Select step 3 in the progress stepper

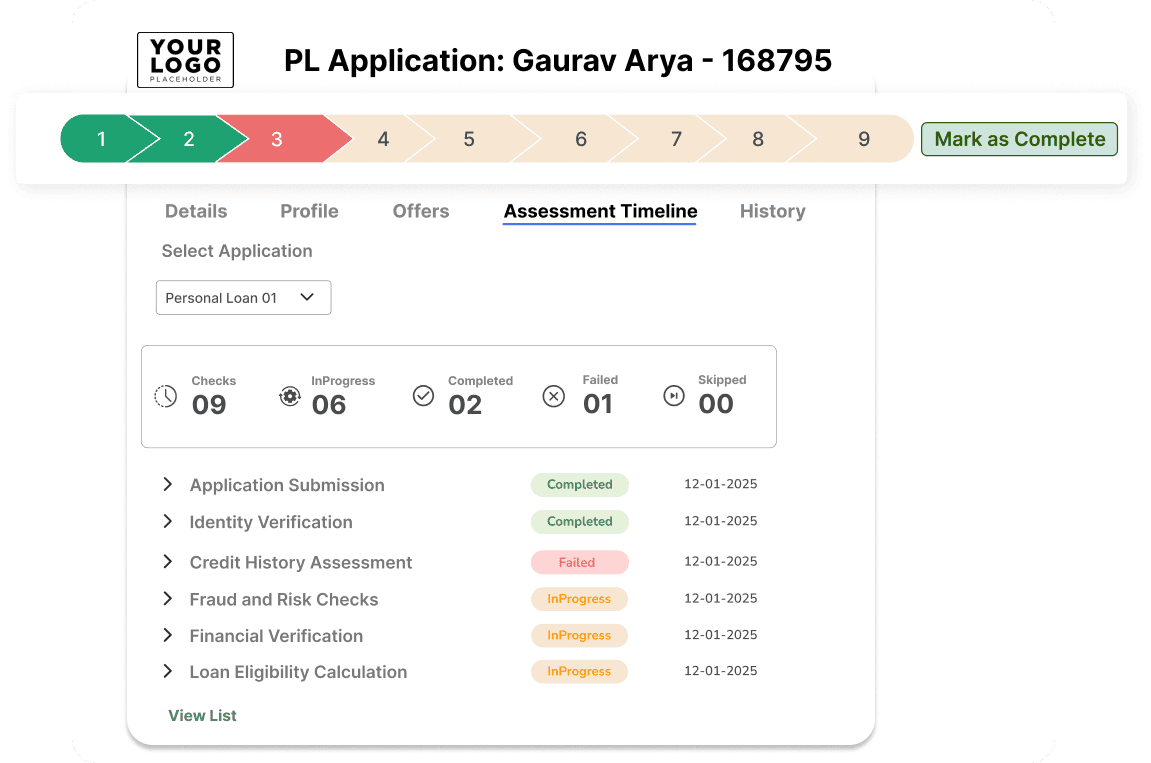click(x=277, y=139)
